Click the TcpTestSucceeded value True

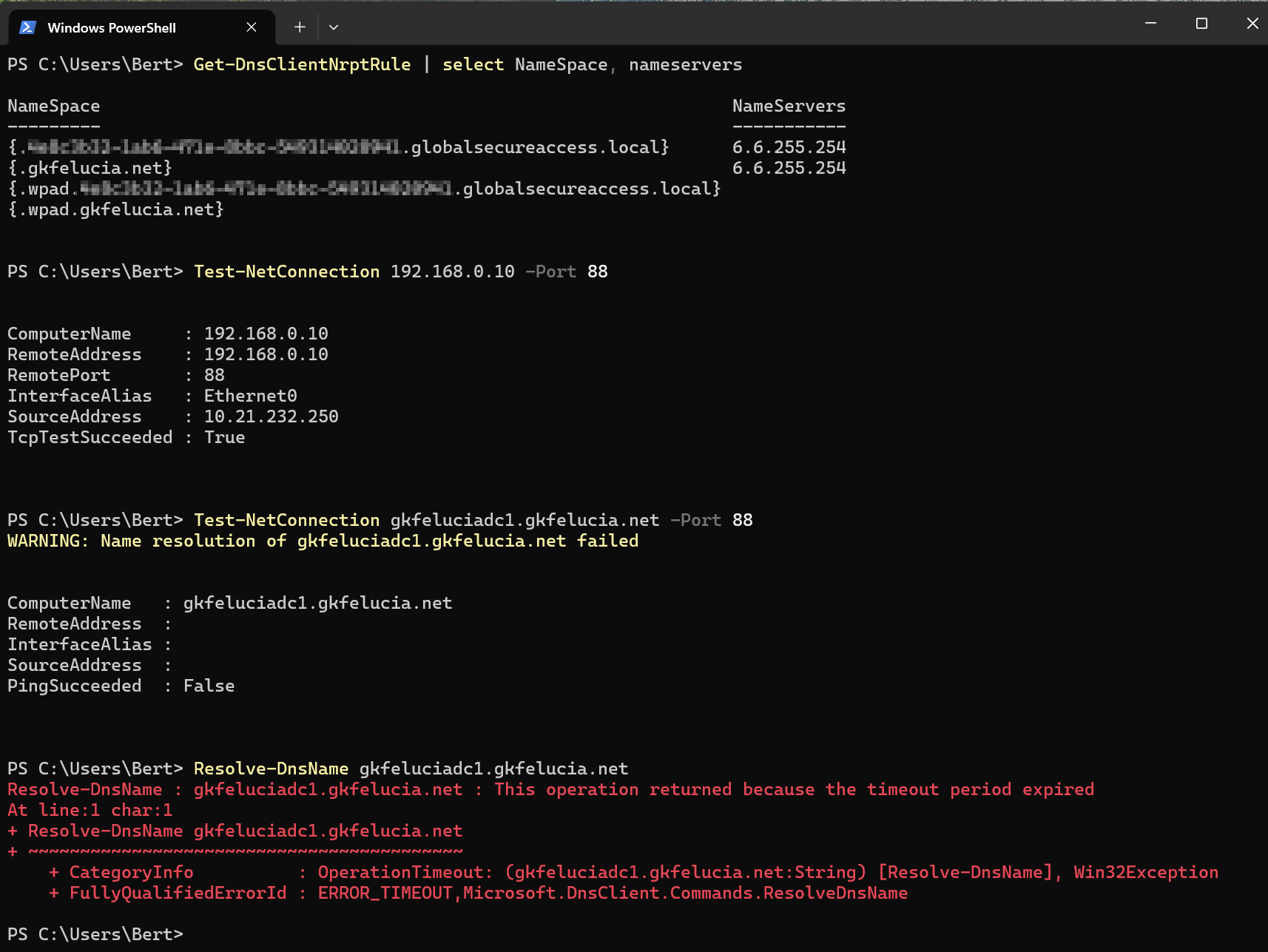click(225, 438)
